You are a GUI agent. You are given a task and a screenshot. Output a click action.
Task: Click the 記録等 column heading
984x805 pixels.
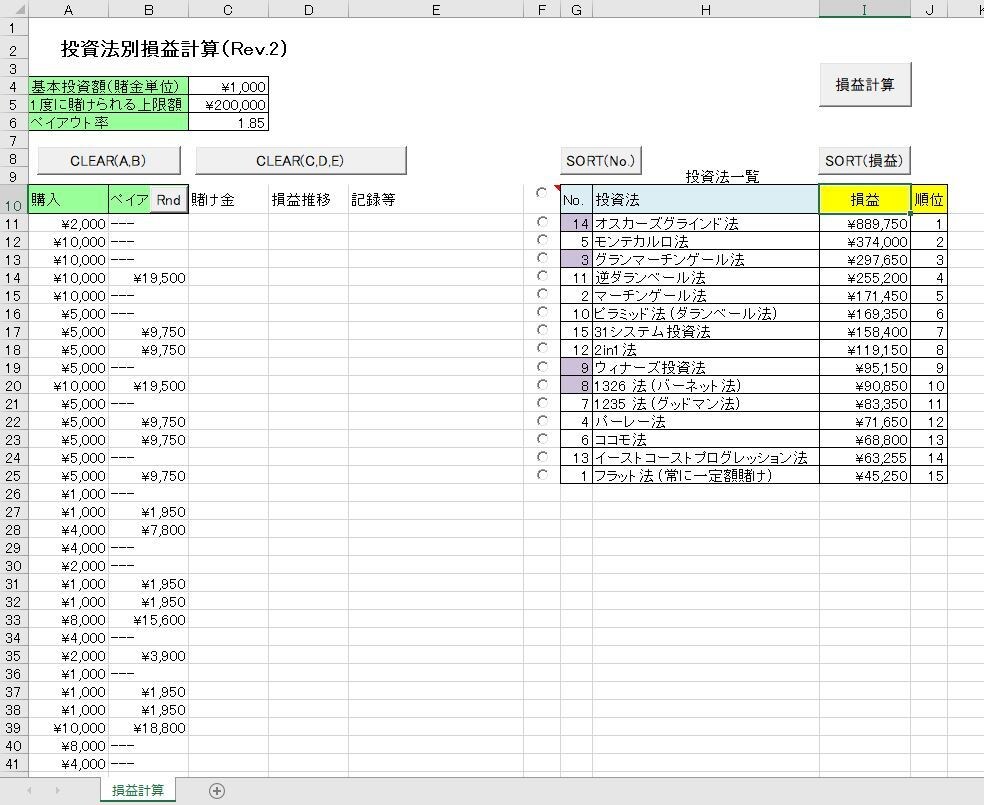tap(436, 200)
